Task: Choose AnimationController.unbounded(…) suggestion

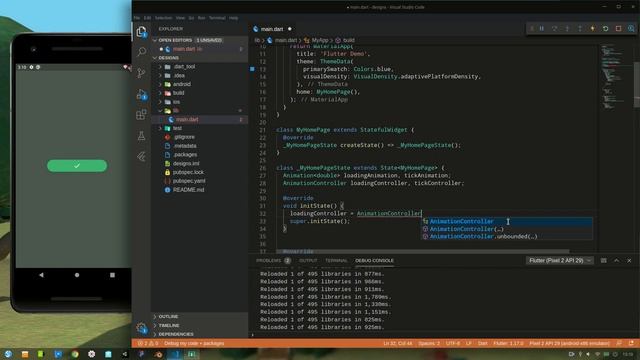Action: (x=507, y=236)
